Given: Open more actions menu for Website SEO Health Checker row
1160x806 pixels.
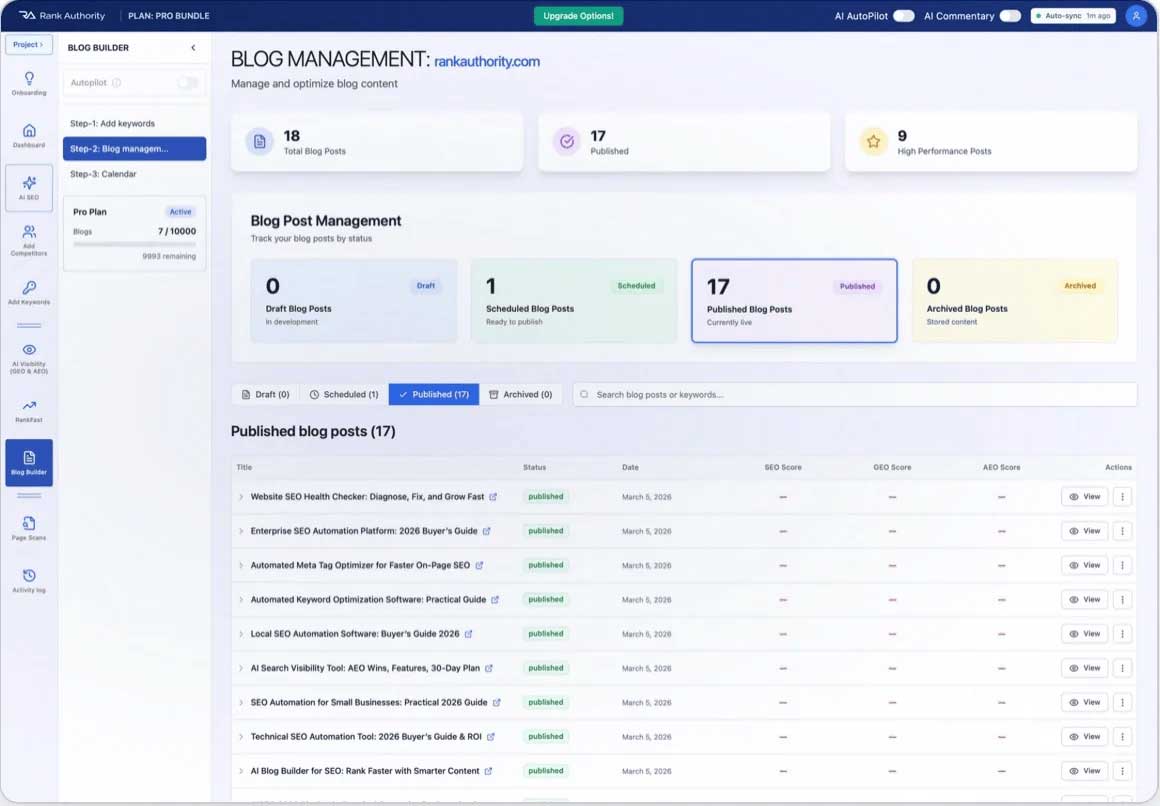Looking at the screenshot, I should [1122, 497].
